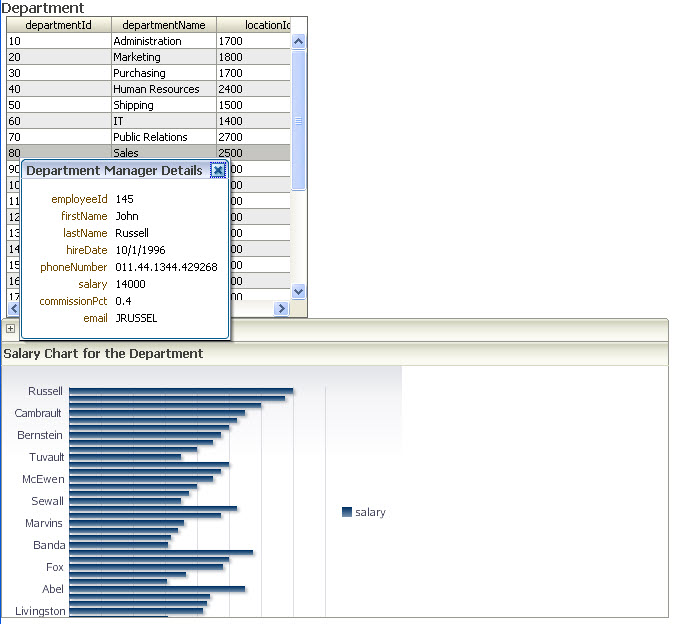Click the departmentName column header
Image resolution: width=675 pixels, height=624 pixels.
tap(164, 25)
